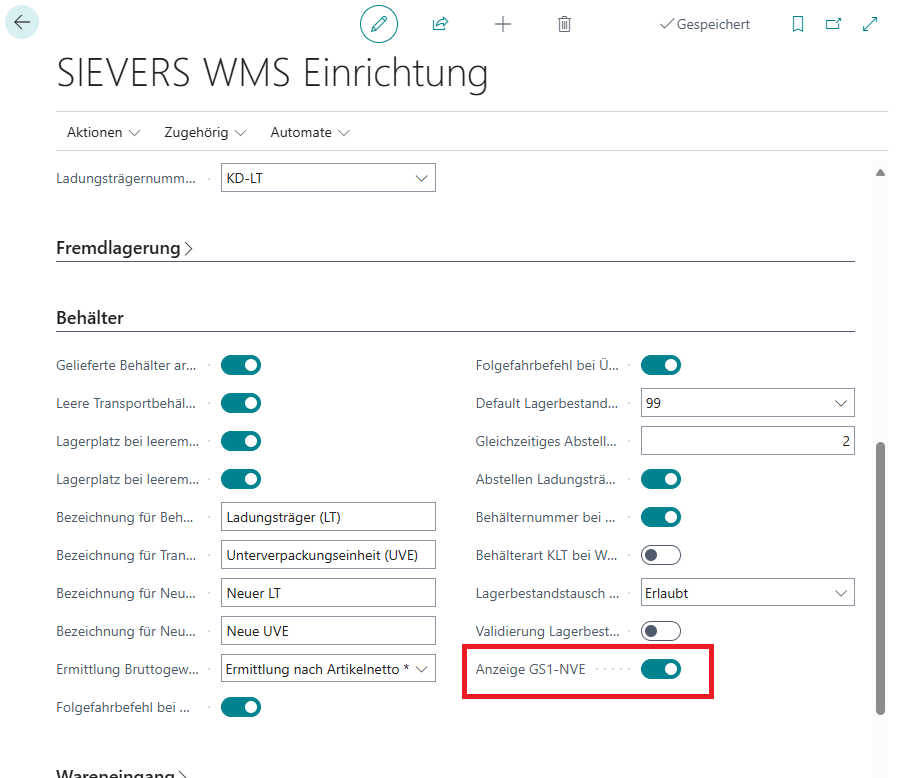
Task: Click the trash delete icon
Action: pos(564,24)
